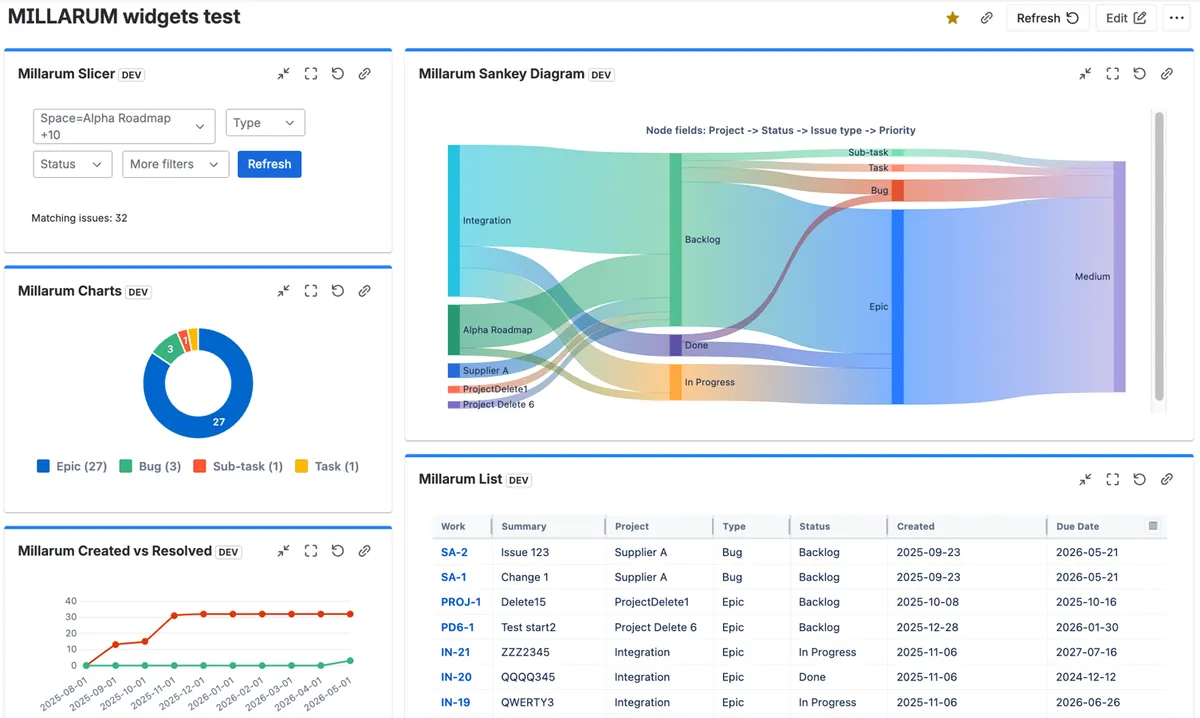Viewport: 1200px width, 718px height.
Task: Select the Medium priority node in Sankey
Action: click(1119, 276)
